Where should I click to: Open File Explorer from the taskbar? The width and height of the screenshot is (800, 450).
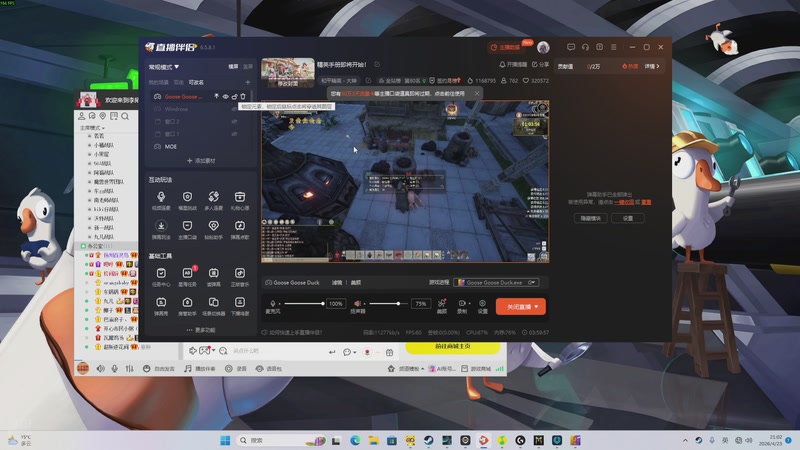(373, 440)
